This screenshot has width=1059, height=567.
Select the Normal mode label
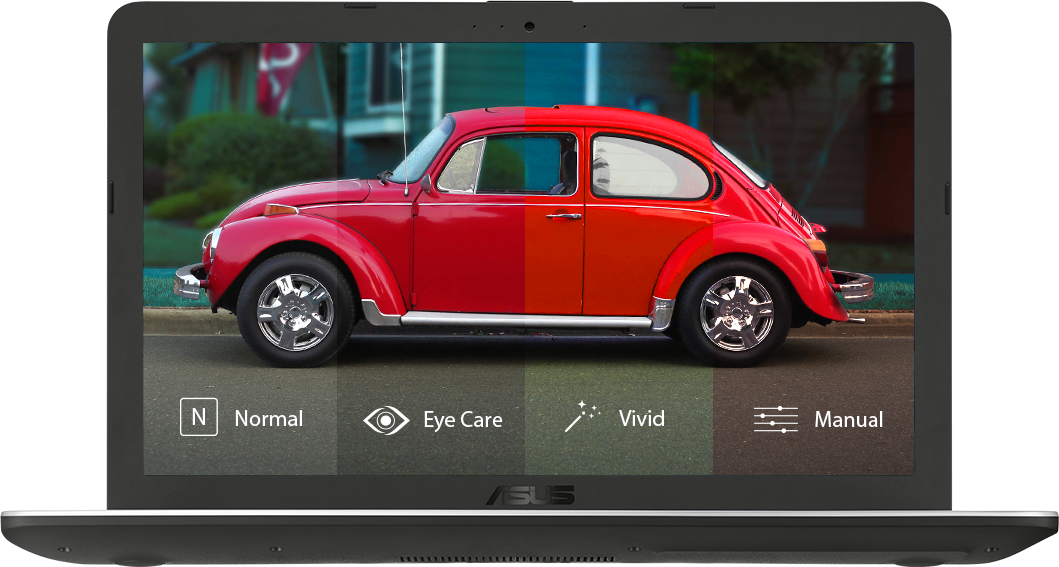click(268, 419)
